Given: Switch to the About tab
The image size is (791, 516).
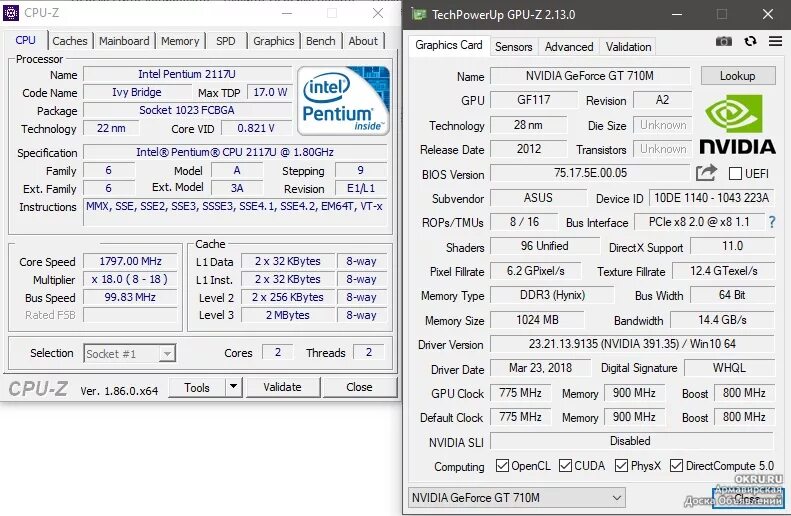Looking at the screenshot, I should pyautogui.click(x=363, y=41).
